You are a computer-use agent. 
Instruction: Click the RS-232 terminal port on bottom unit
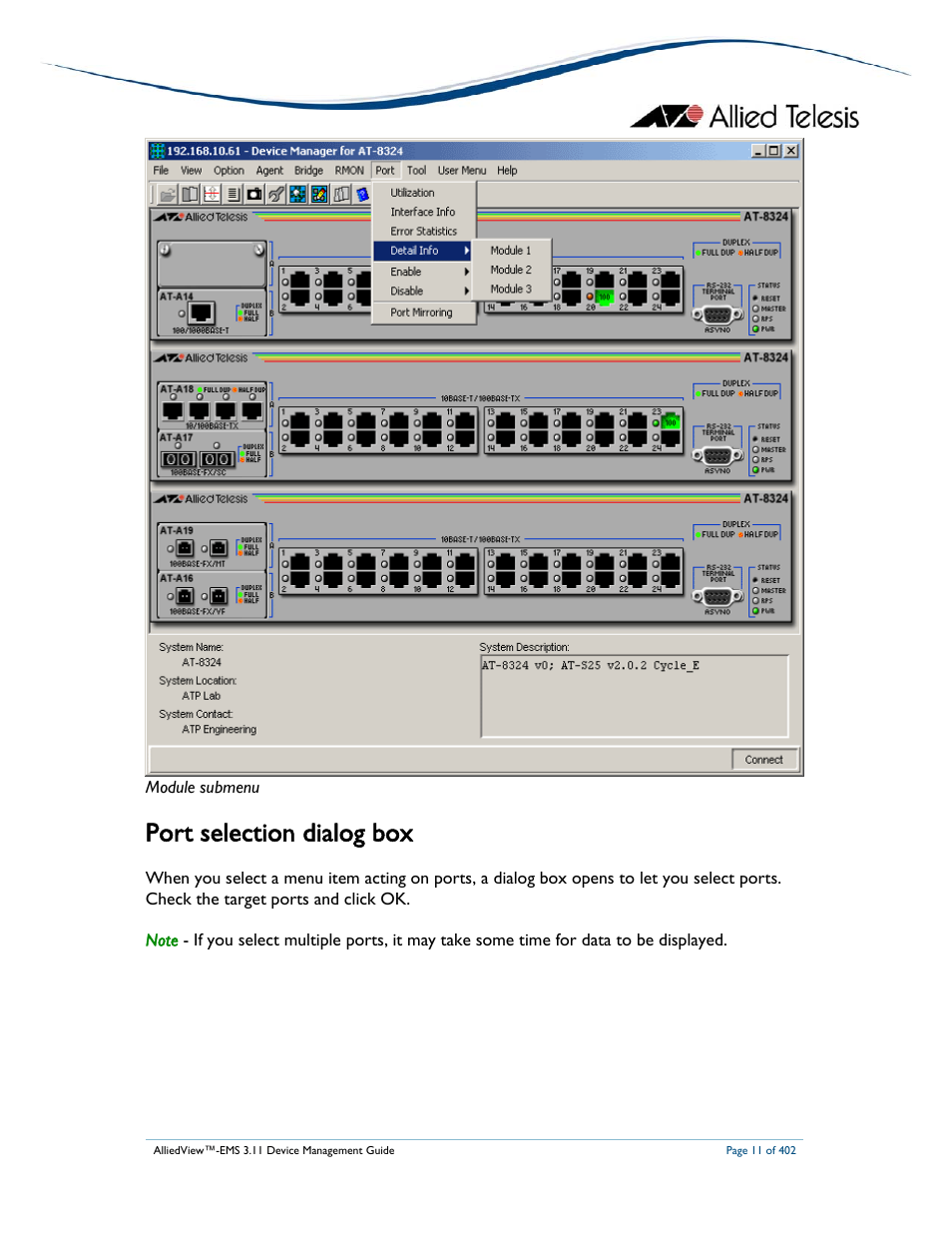click(717, 596)
